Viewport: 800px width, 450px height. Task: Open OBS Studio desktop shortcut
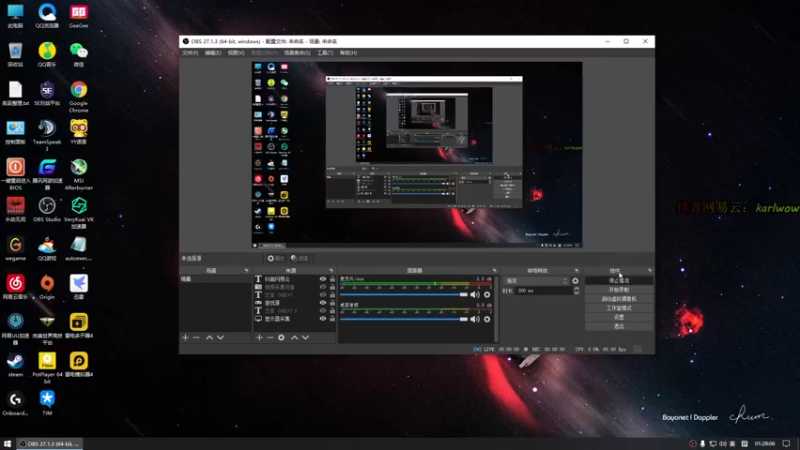click(x=47, y=209)
